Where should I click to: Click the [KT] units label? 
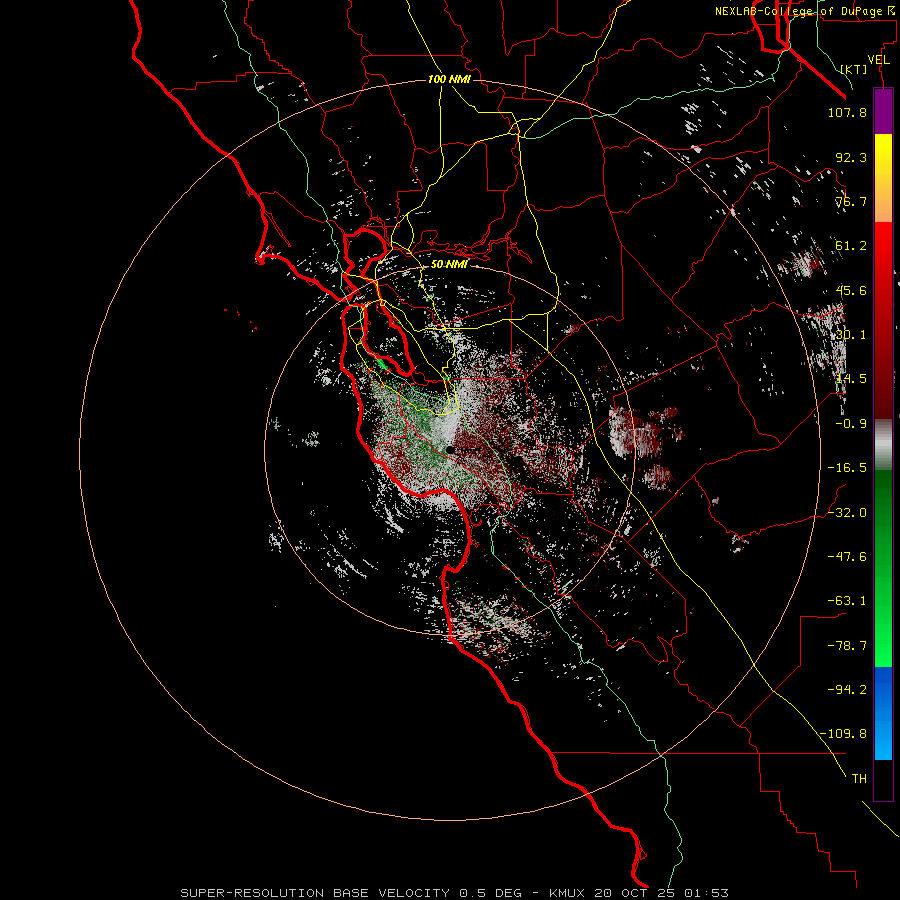(x=854, y=70)
